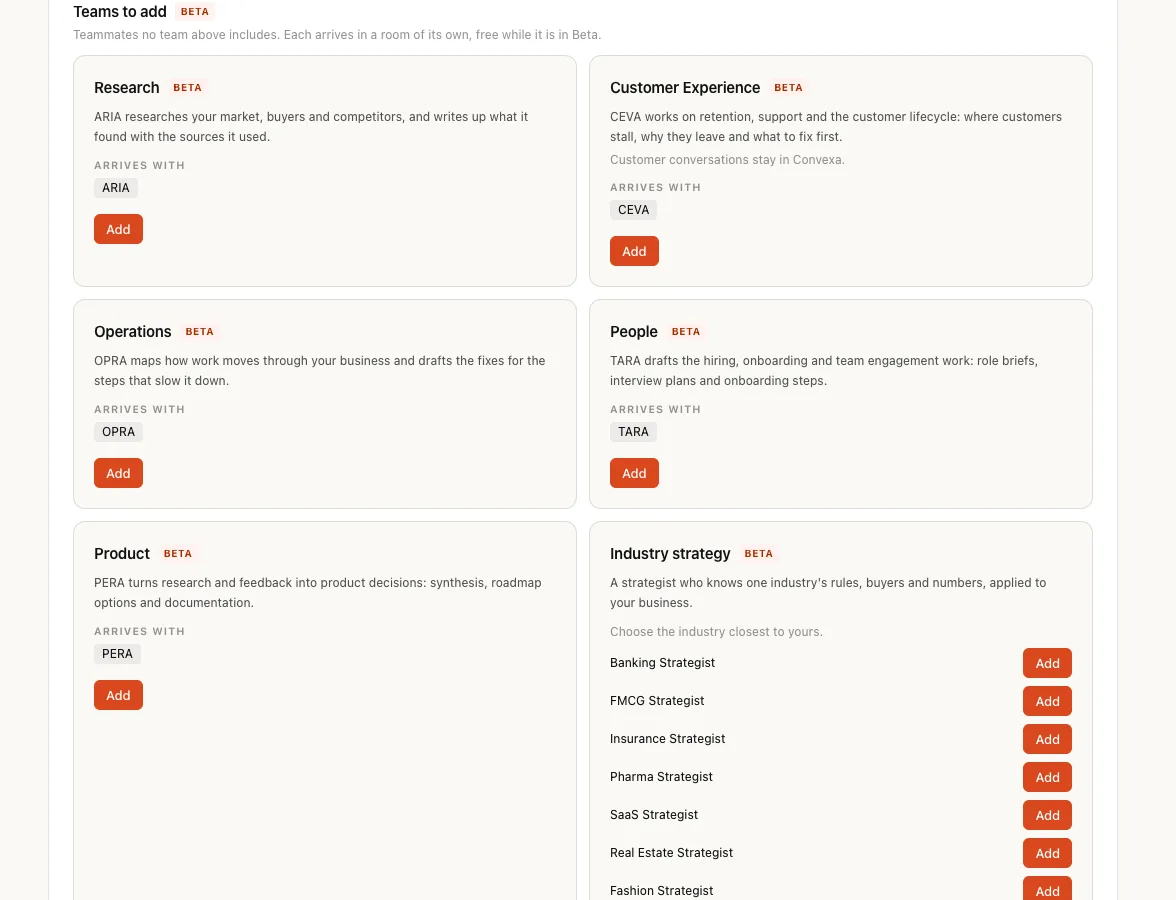Screen dimensions: 1176x900
Task: Click the SaaS Strategist label
Action: [x=654, y=814]
